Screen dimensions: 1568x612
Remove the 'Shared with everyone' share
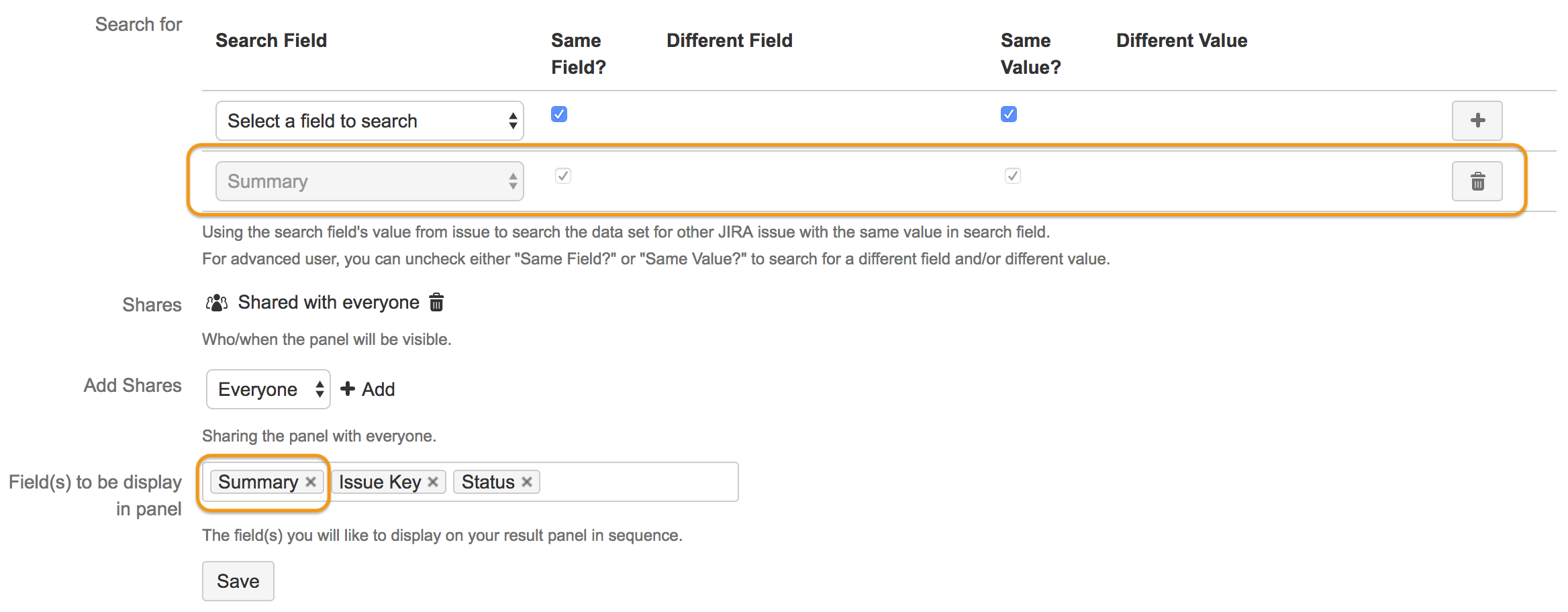(436, 303)
